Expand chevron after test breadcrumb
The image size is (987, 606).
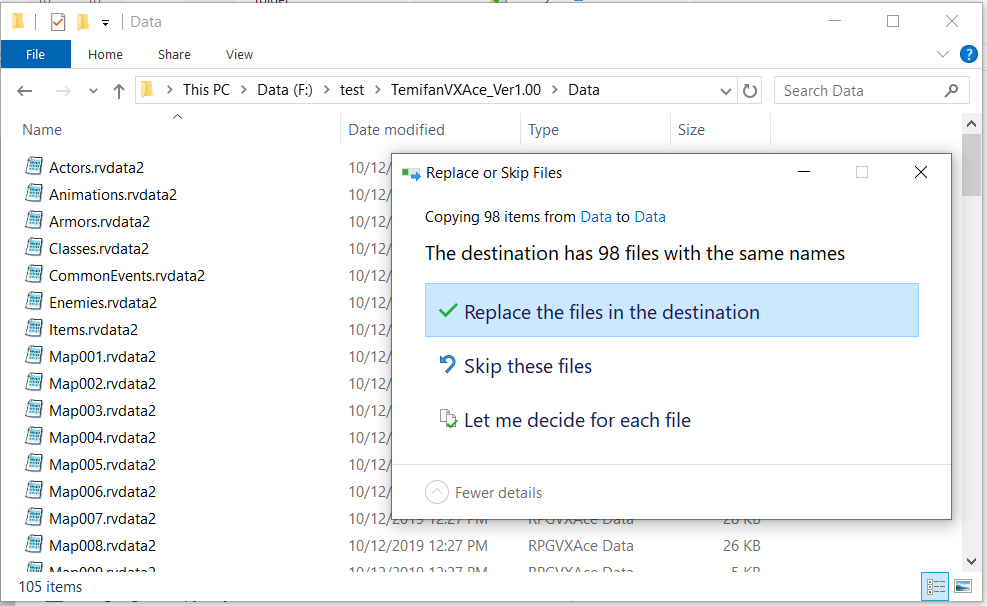(378, 90)
